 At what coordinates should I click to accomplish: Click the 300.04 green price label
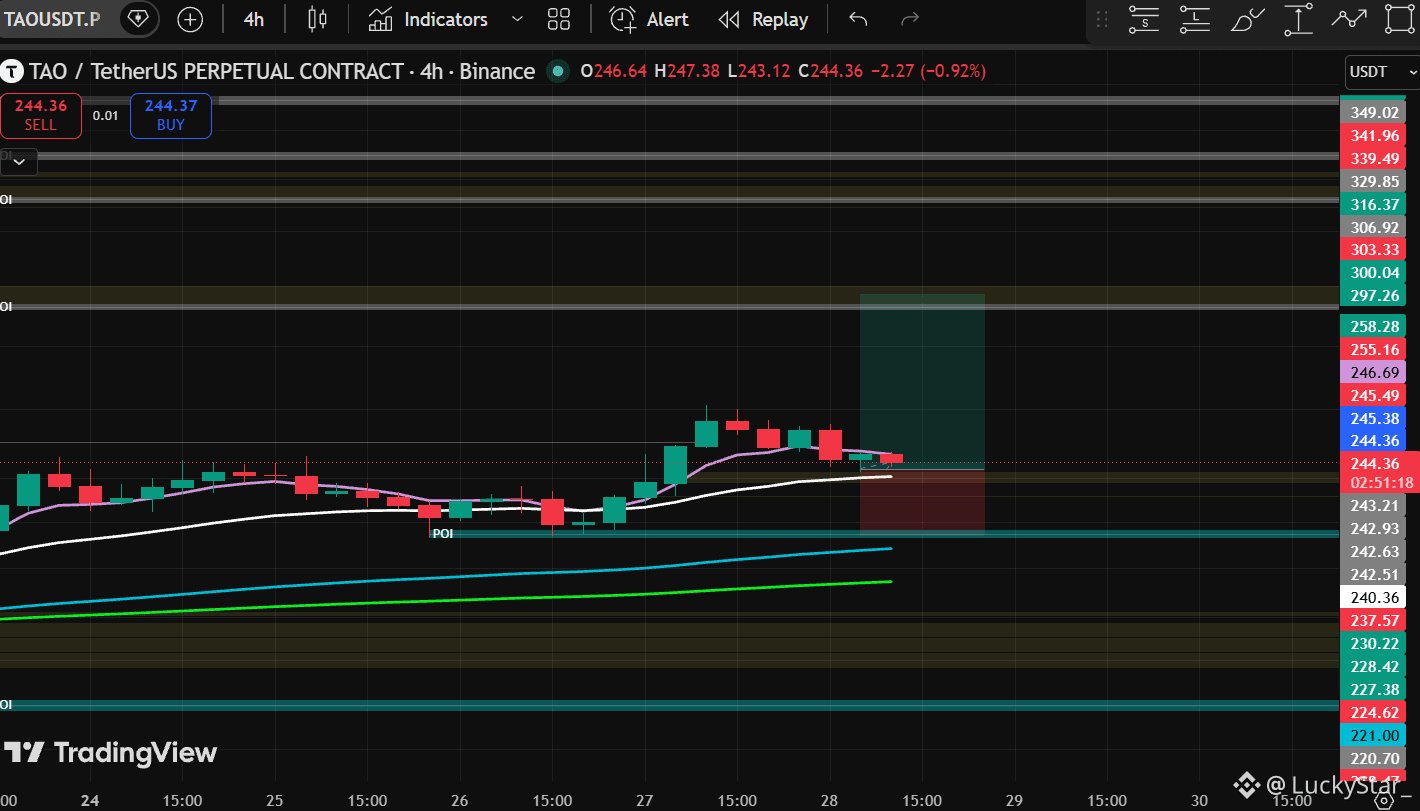tap(1374, 272)
